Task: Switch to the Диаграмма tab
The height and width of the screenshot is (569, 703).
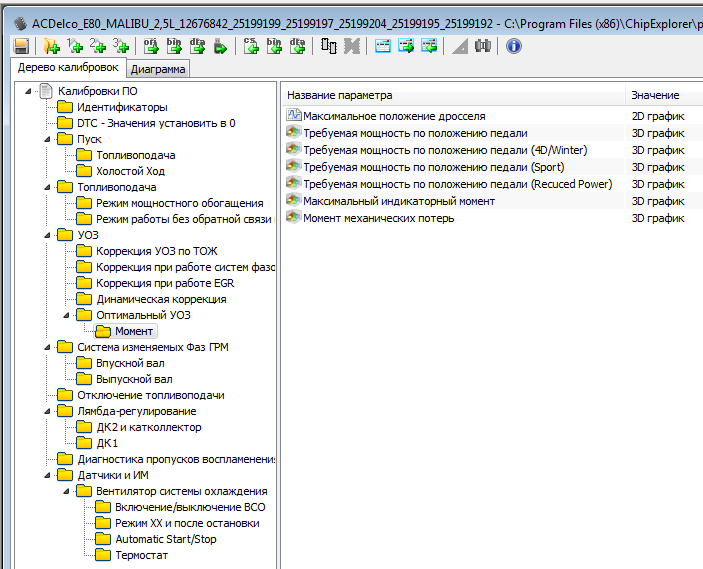Action: point(158,70)
